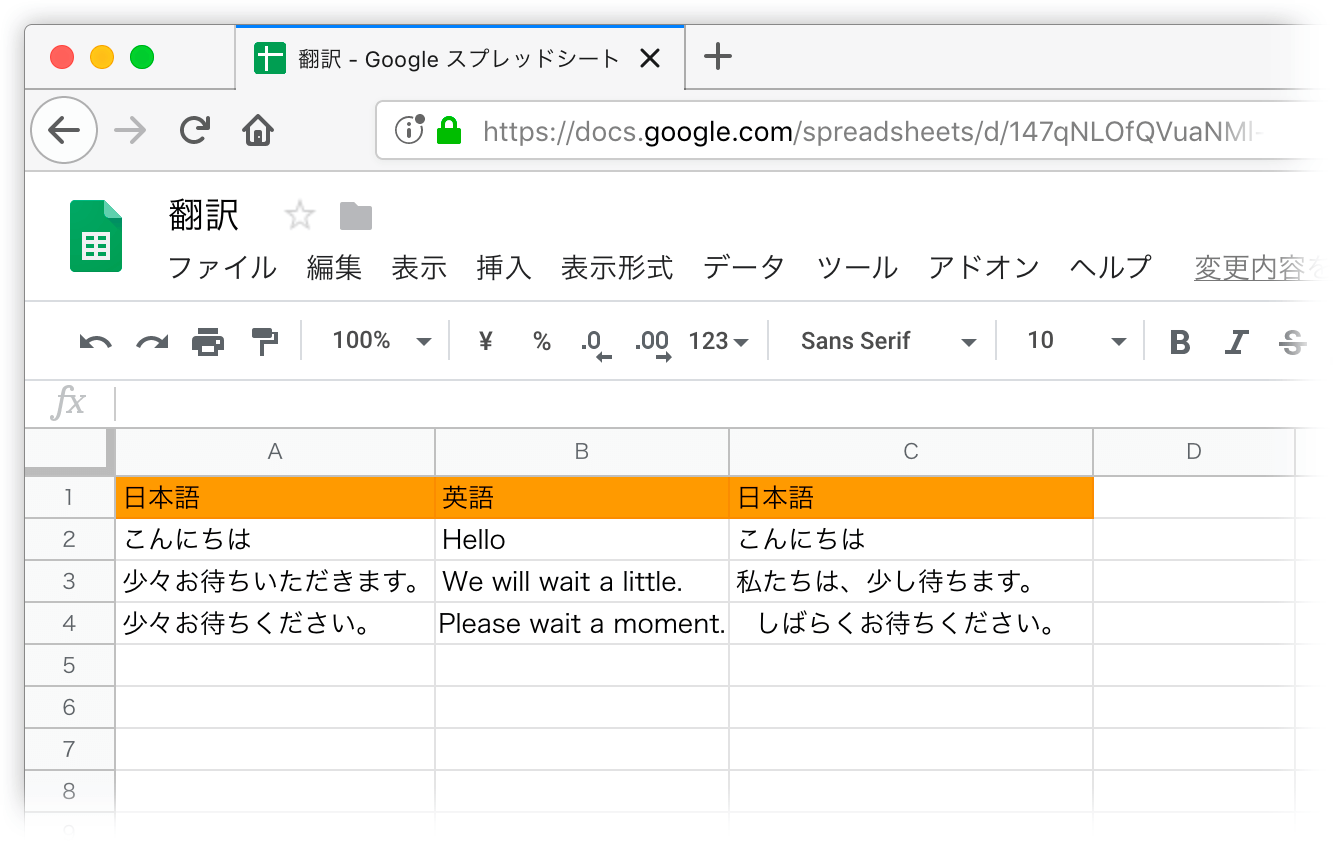This screenshot has height=841, width=1333.
Task: Click the 変更内容 save status link
Action: [1250, 268]
